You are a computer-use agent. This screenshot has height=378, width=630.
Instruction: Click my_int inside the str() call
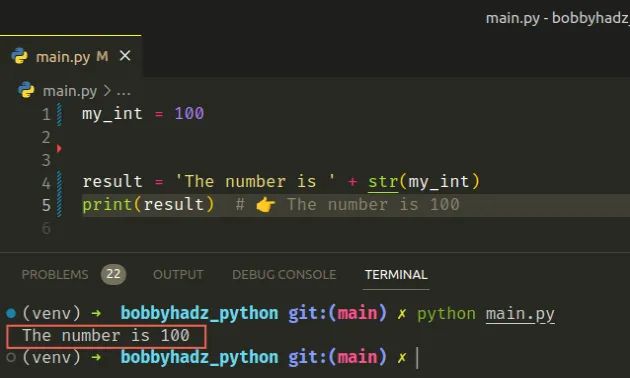[x=439, y=182]
